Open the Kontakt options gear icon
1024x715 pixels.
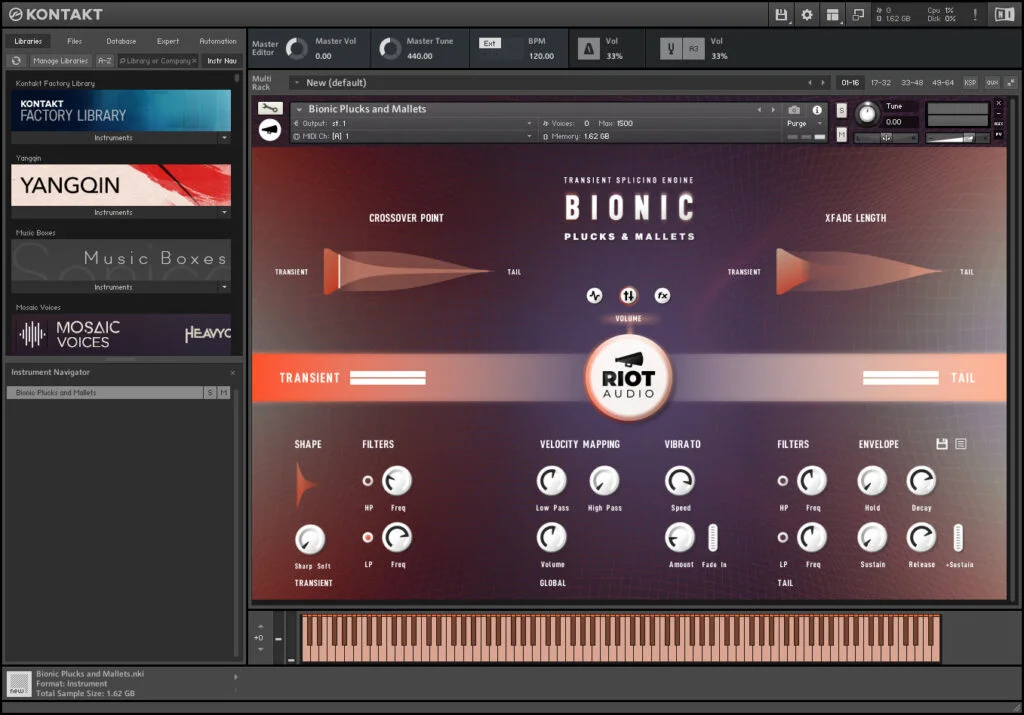[807, 14]
